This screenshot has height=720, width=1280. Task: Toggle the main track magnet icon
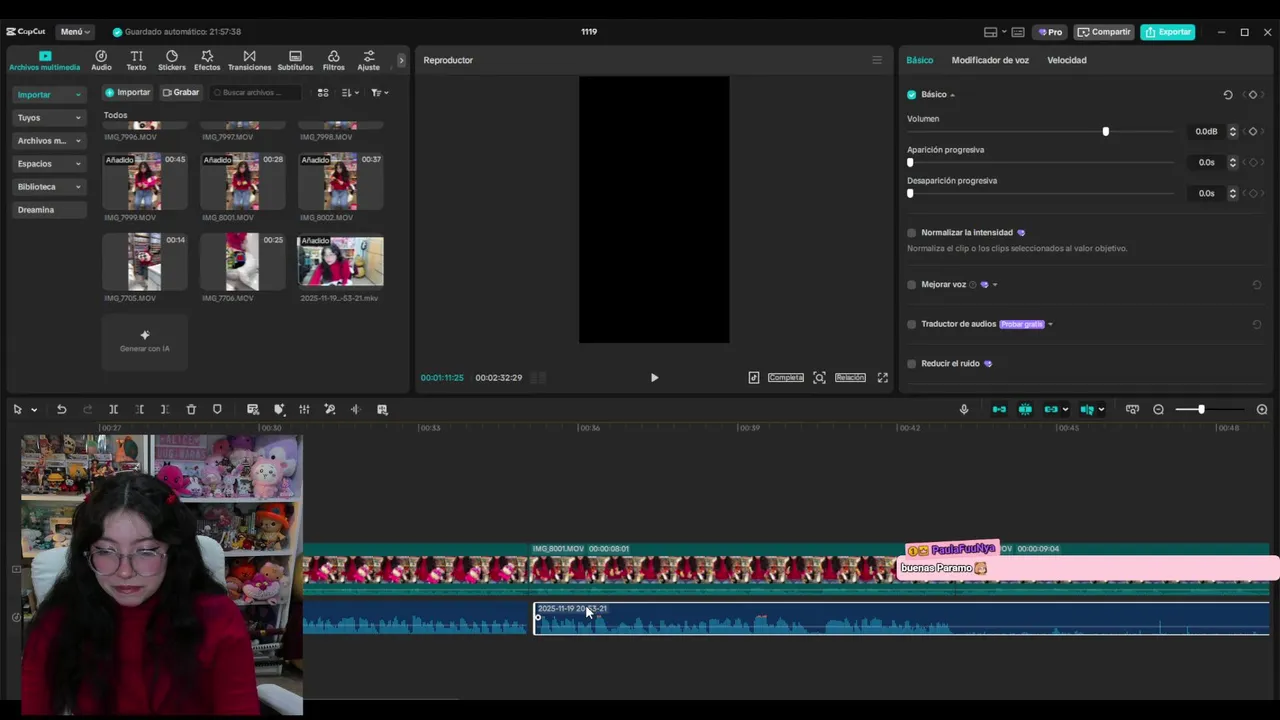(999, 409)
